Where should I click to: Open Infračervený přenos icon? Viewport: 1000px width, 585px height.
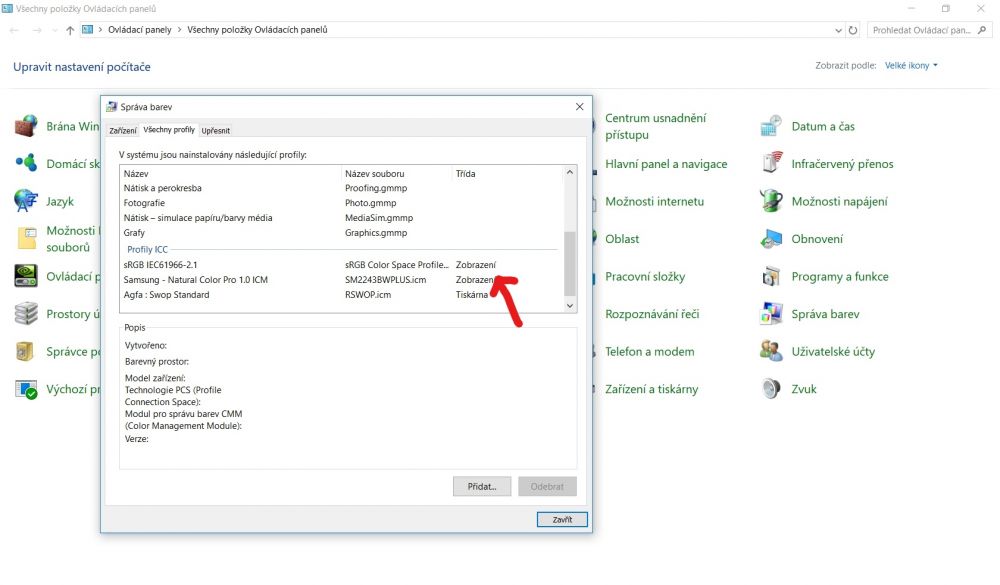coord(771,164)
